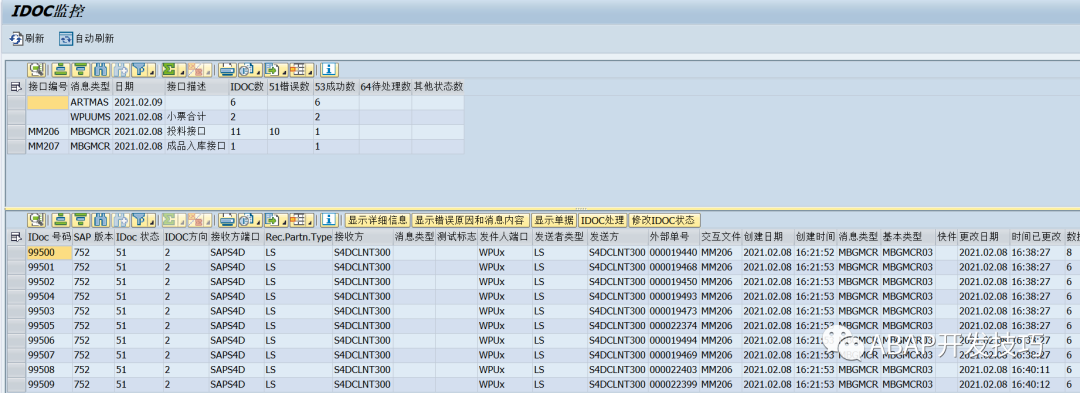Open Details magnifier icon in lower grid toolbar

[37, 220]
